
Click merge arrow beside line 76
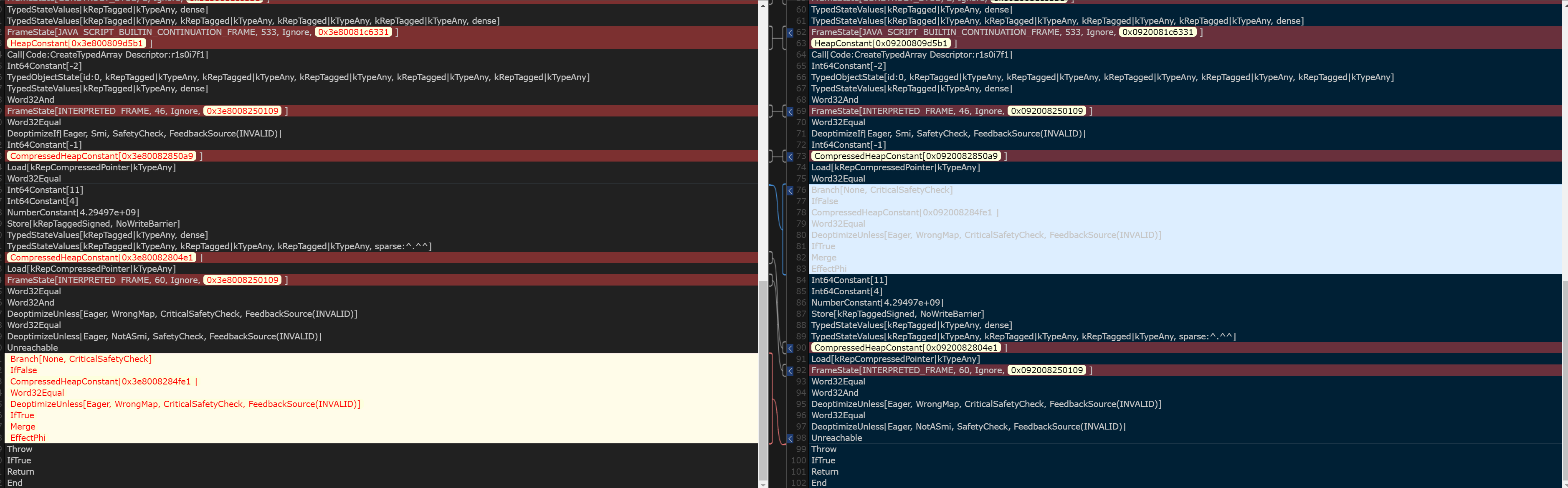790,190
